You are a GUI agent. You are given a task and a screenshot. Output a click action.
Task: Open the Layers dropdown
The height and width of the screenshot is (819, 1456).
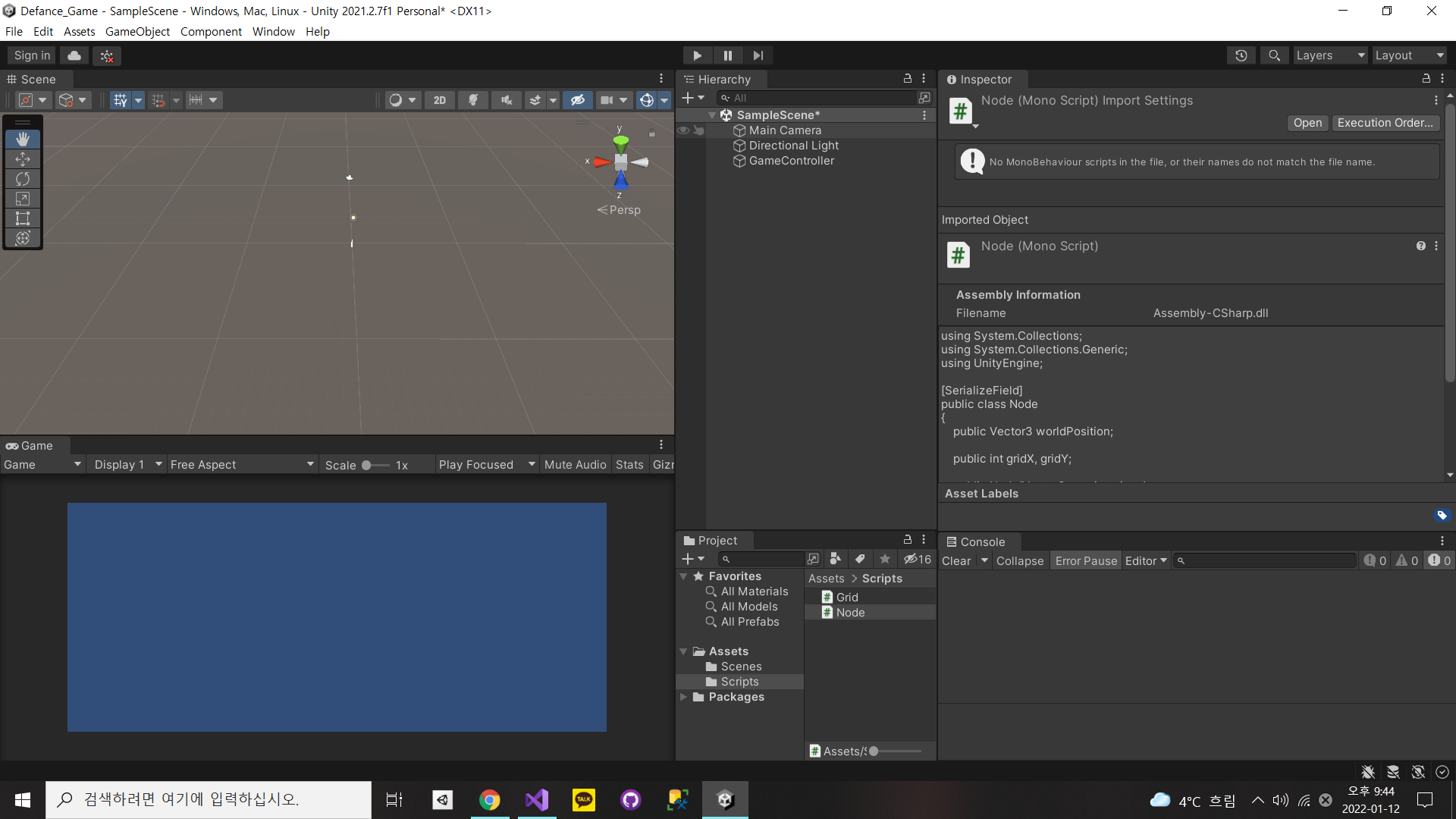tap(1330, 55)
